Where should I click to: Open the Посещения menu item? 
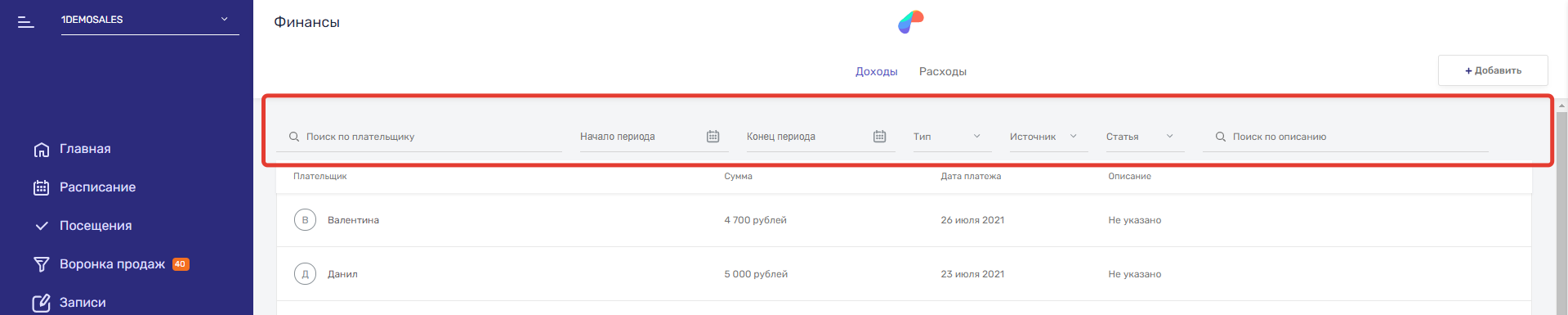(x=96, y=226)
